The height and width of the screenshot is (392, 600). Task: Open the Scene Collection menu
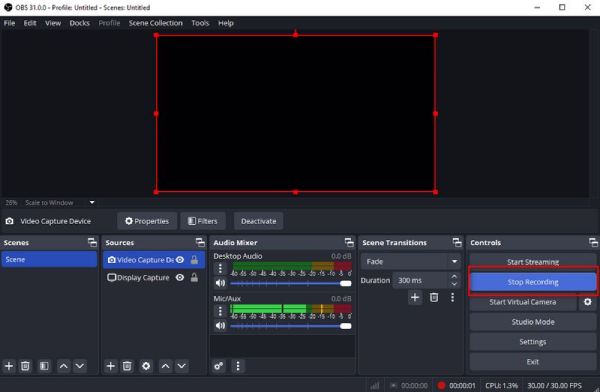coord(155,23)
